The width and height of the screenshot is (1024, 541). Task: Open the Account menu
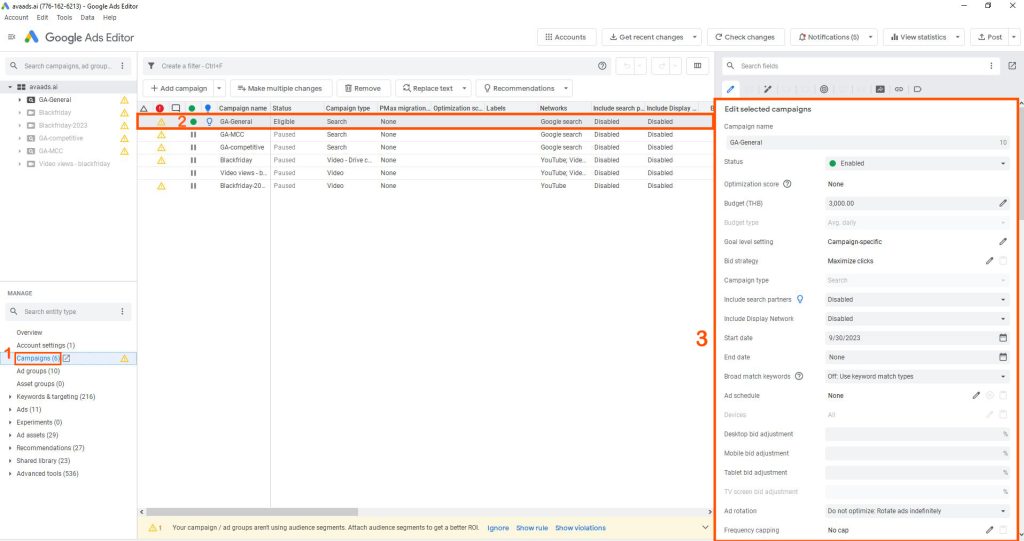16,18
